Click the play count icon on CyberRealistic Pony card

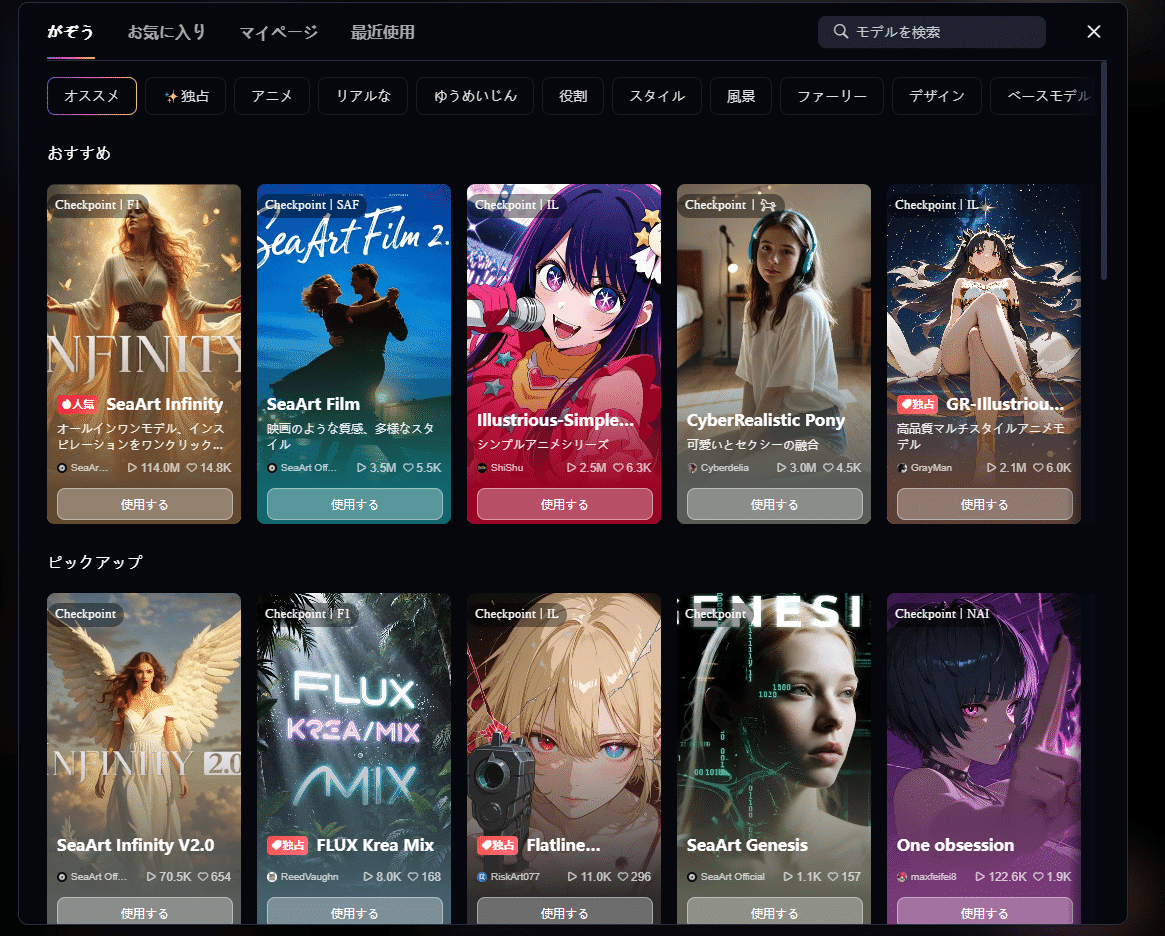pos(782,467)
